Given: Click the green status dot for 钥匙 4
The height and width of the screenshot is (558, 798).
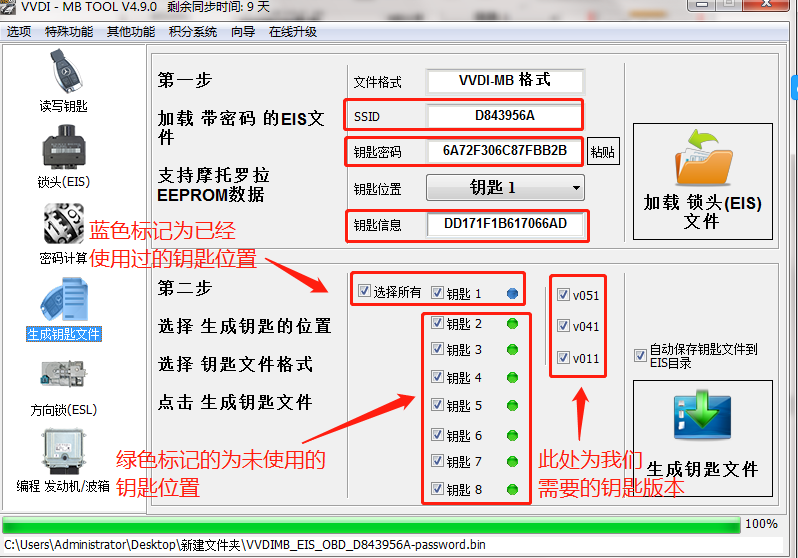Looking at the screenshot, I should [x=512, y=378].
